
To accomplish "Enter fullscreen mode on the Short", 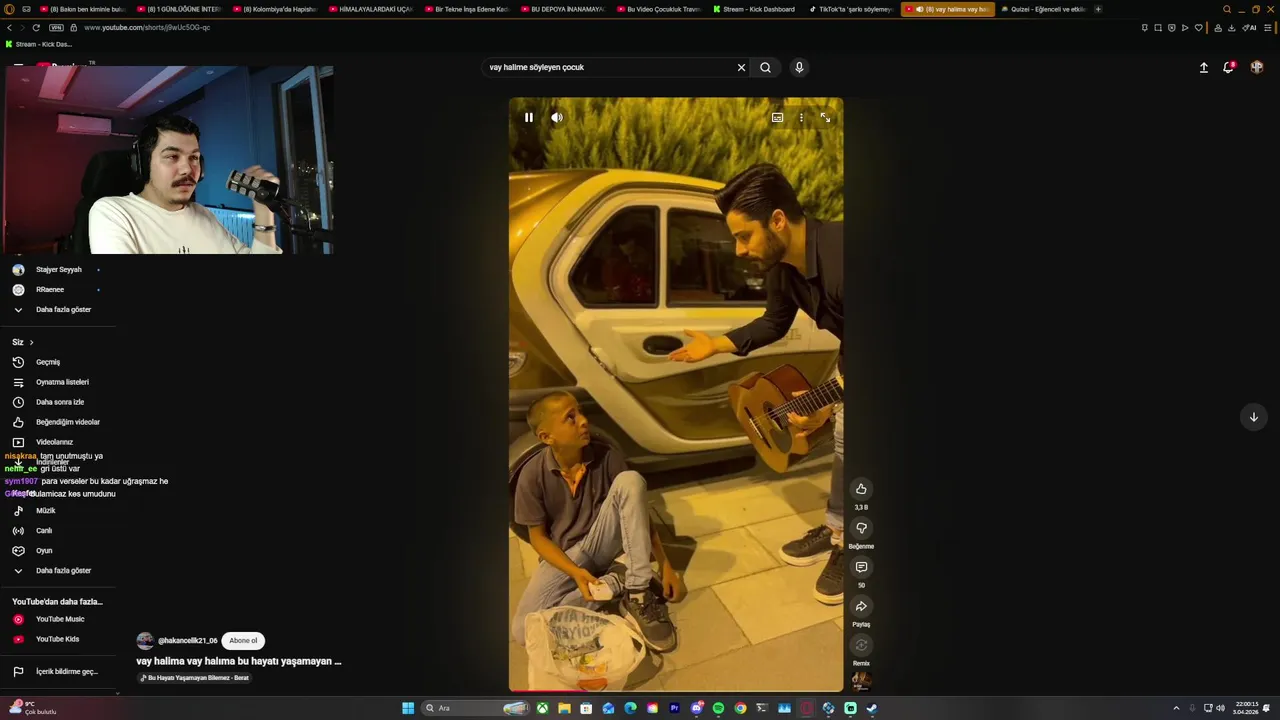I will click(x=825, y=117).
